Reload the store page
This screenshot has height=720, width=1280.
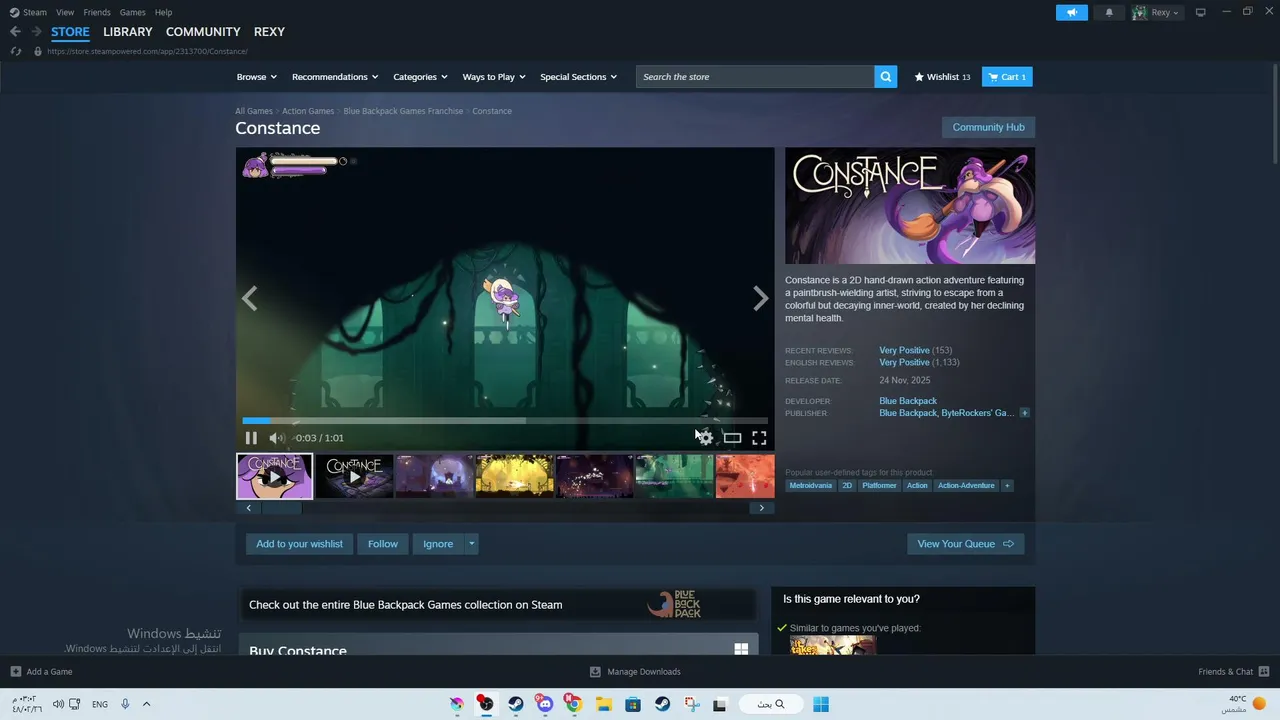pyautogui.click(x=15, y=51)
